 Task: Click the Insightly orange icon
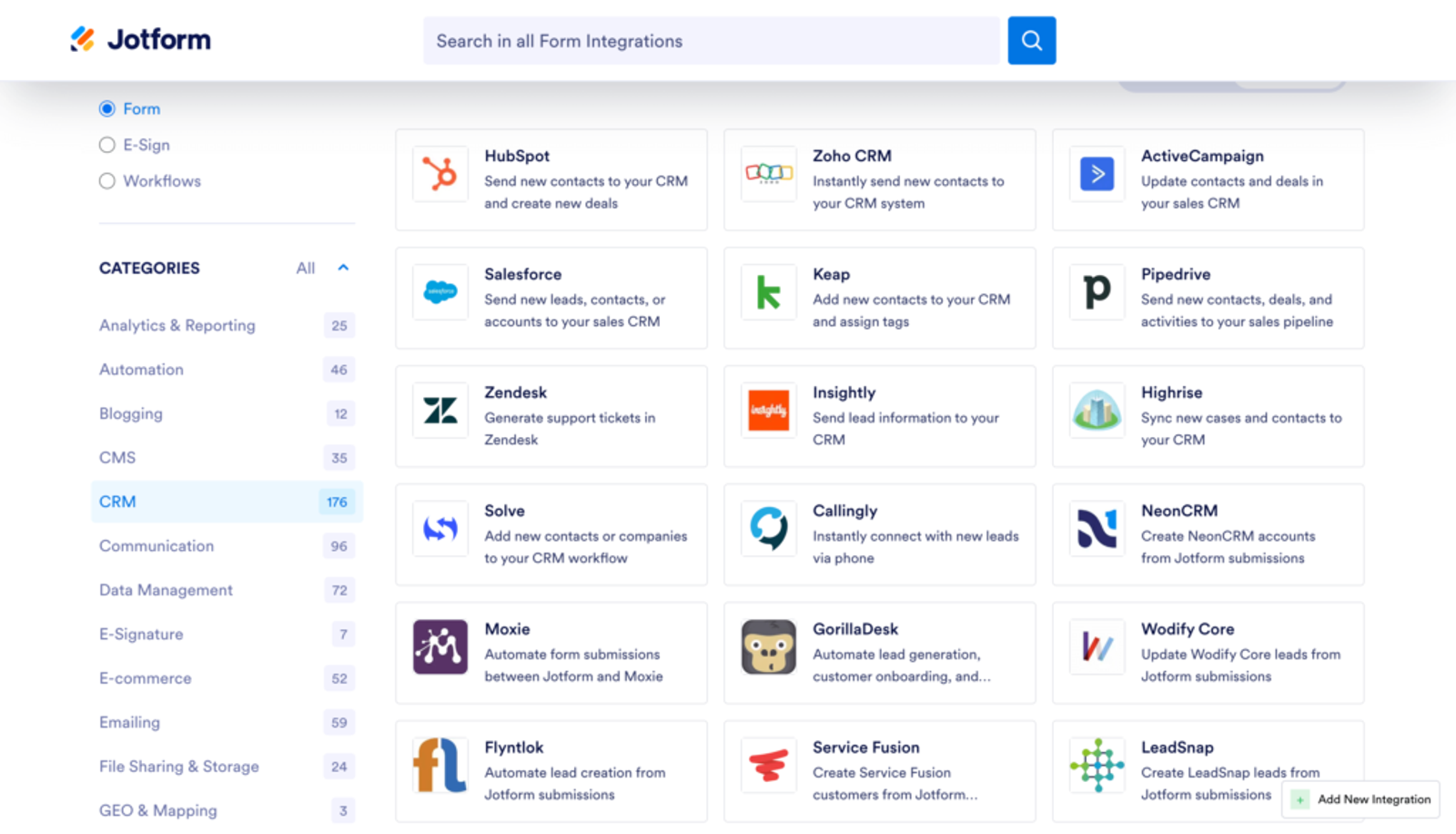pos(769,410)
